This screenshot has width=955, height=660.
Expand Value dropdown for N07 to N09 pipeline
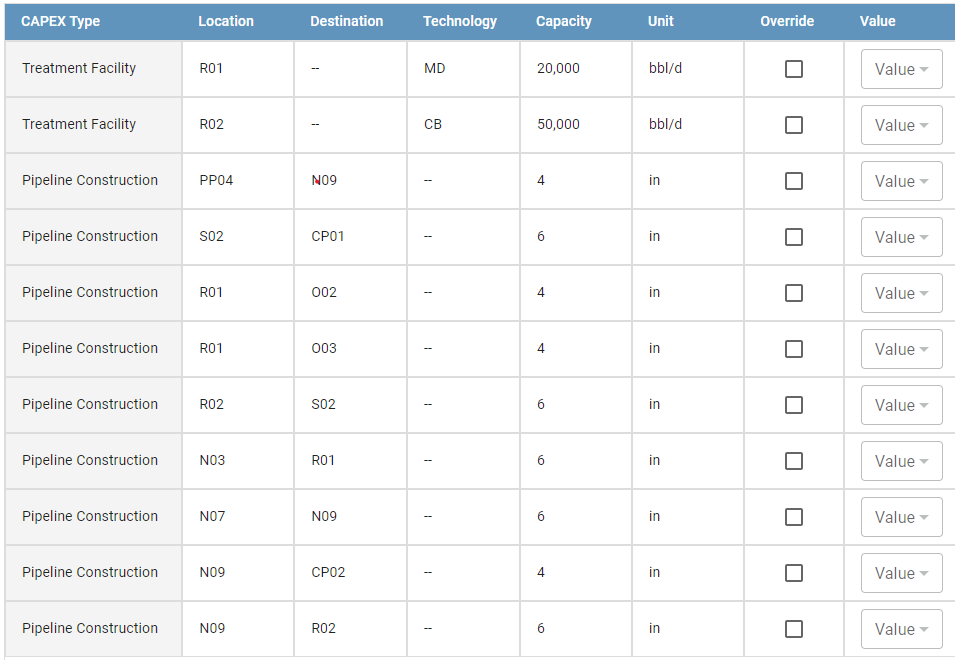(x=901, y=517)
